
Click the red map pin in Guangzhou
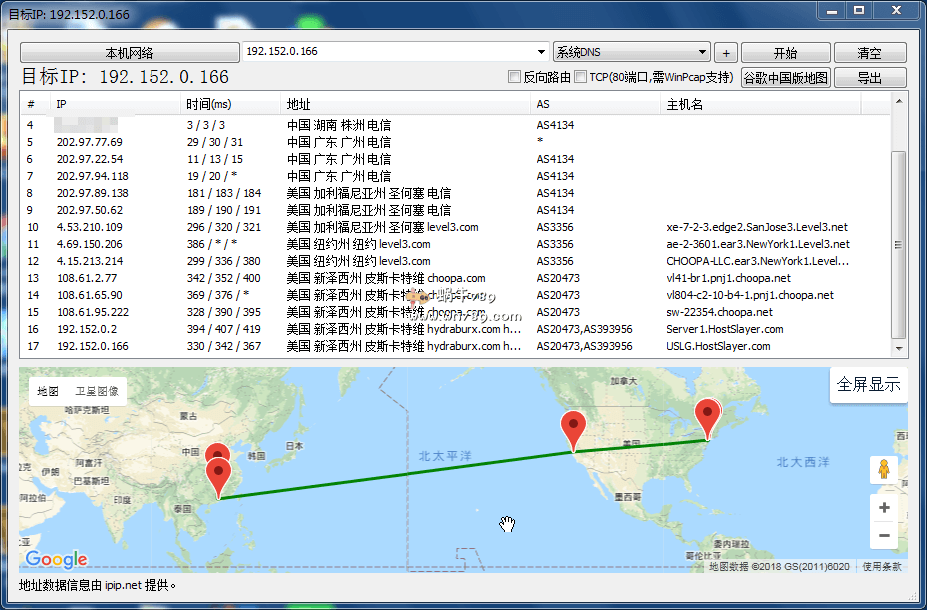tap(218, 475)
